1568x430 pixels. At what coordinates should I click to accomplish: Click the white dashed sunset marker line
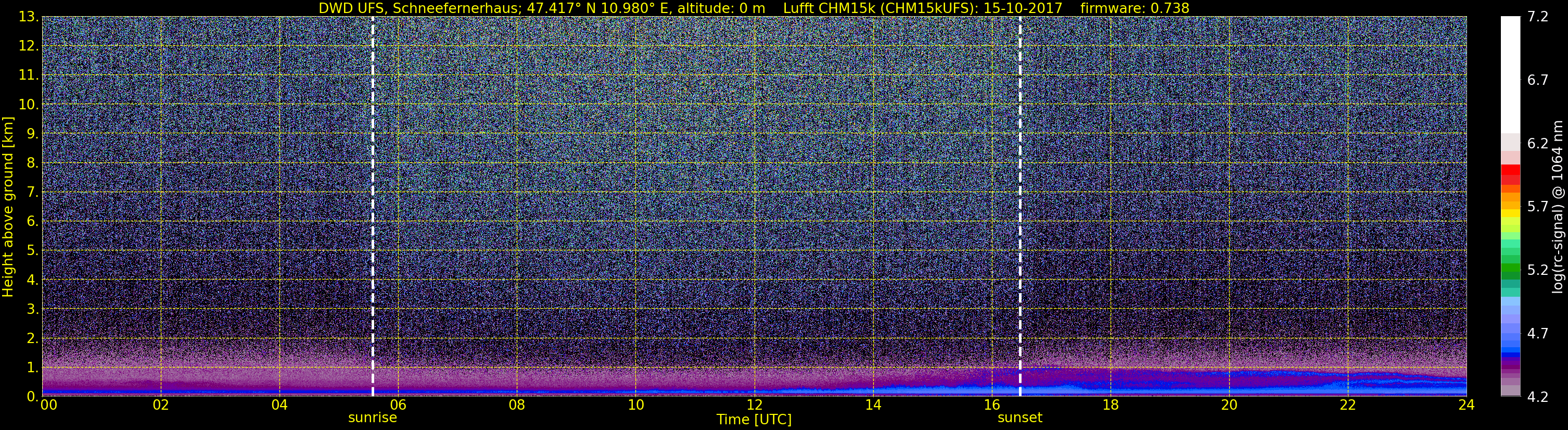tap(1020, 206)
